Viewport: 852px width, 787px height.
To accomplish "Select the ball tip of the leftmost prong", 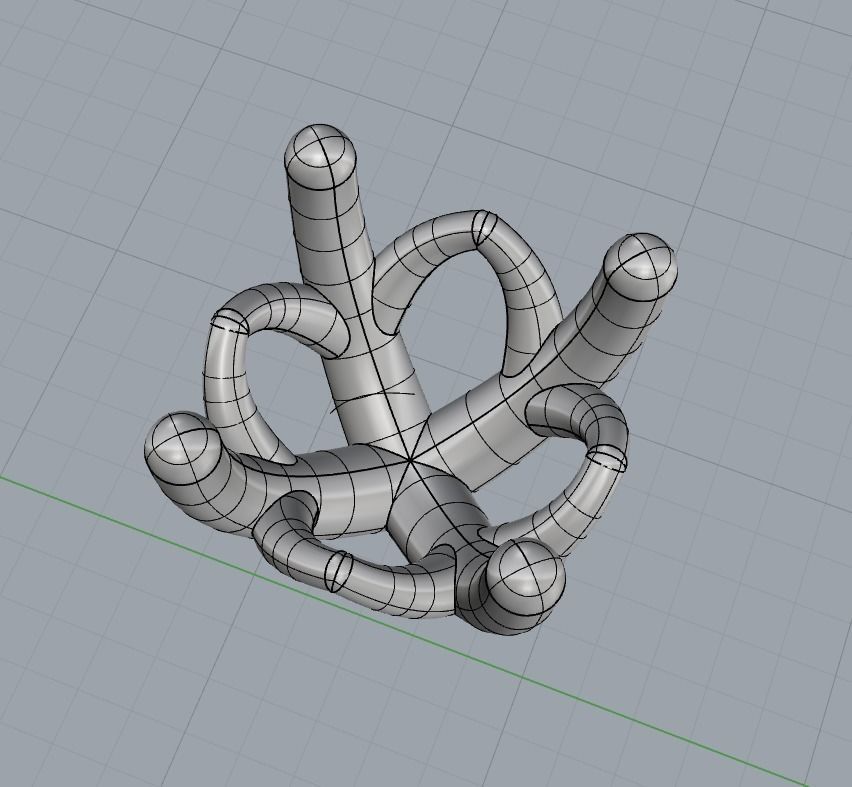I will 182,449.
